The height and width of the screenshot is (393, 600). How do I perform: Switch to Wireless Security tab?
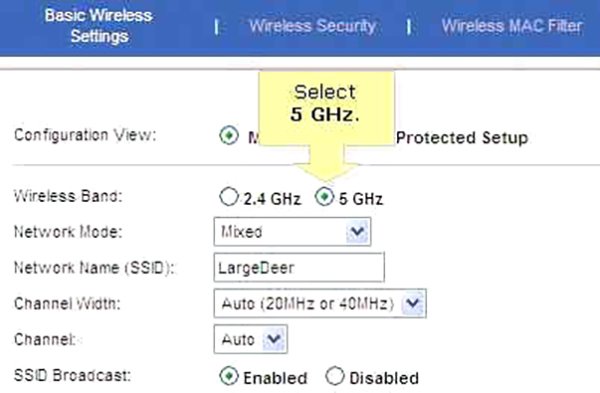[x=312, y=26]
